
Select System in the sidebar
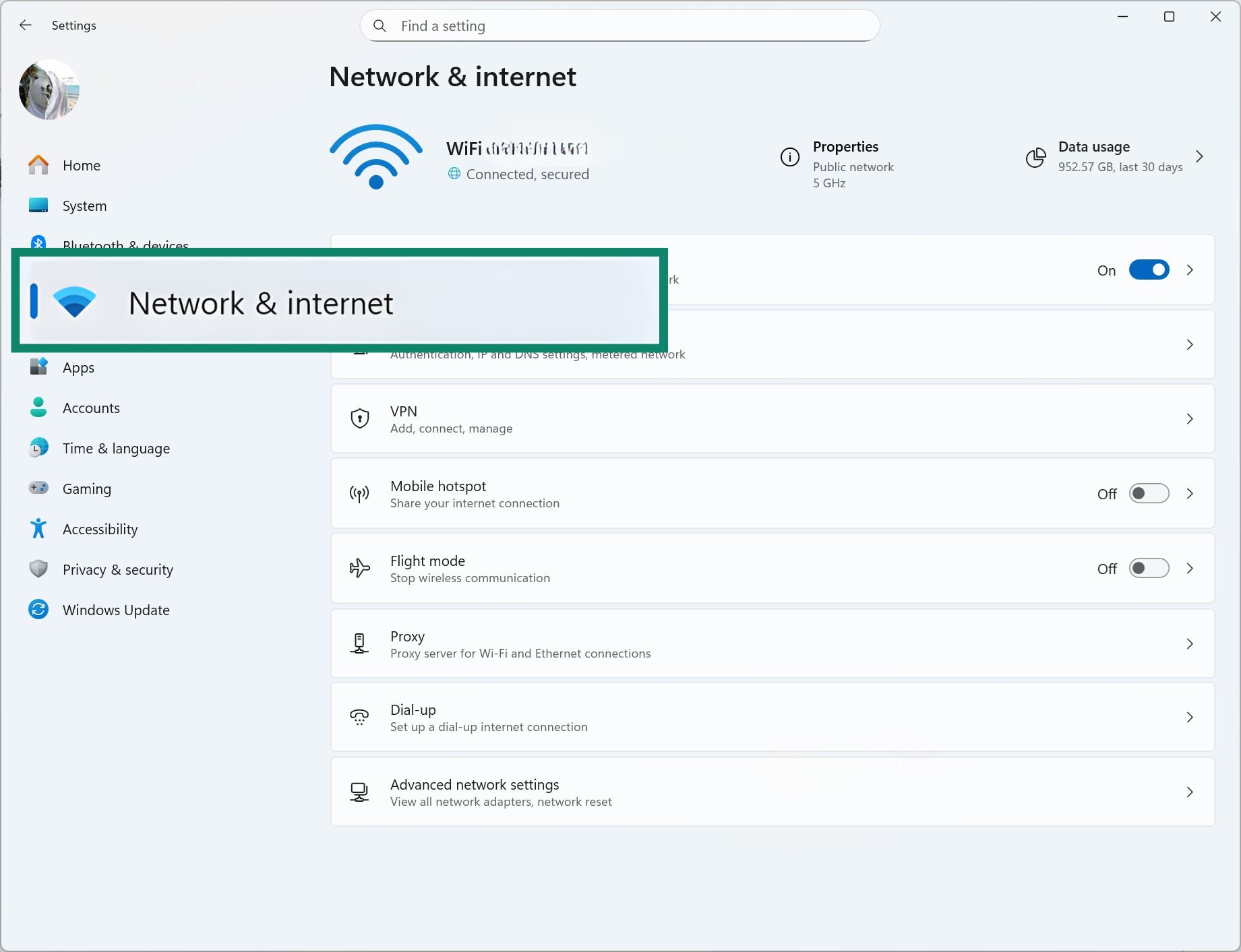point(84,205)
